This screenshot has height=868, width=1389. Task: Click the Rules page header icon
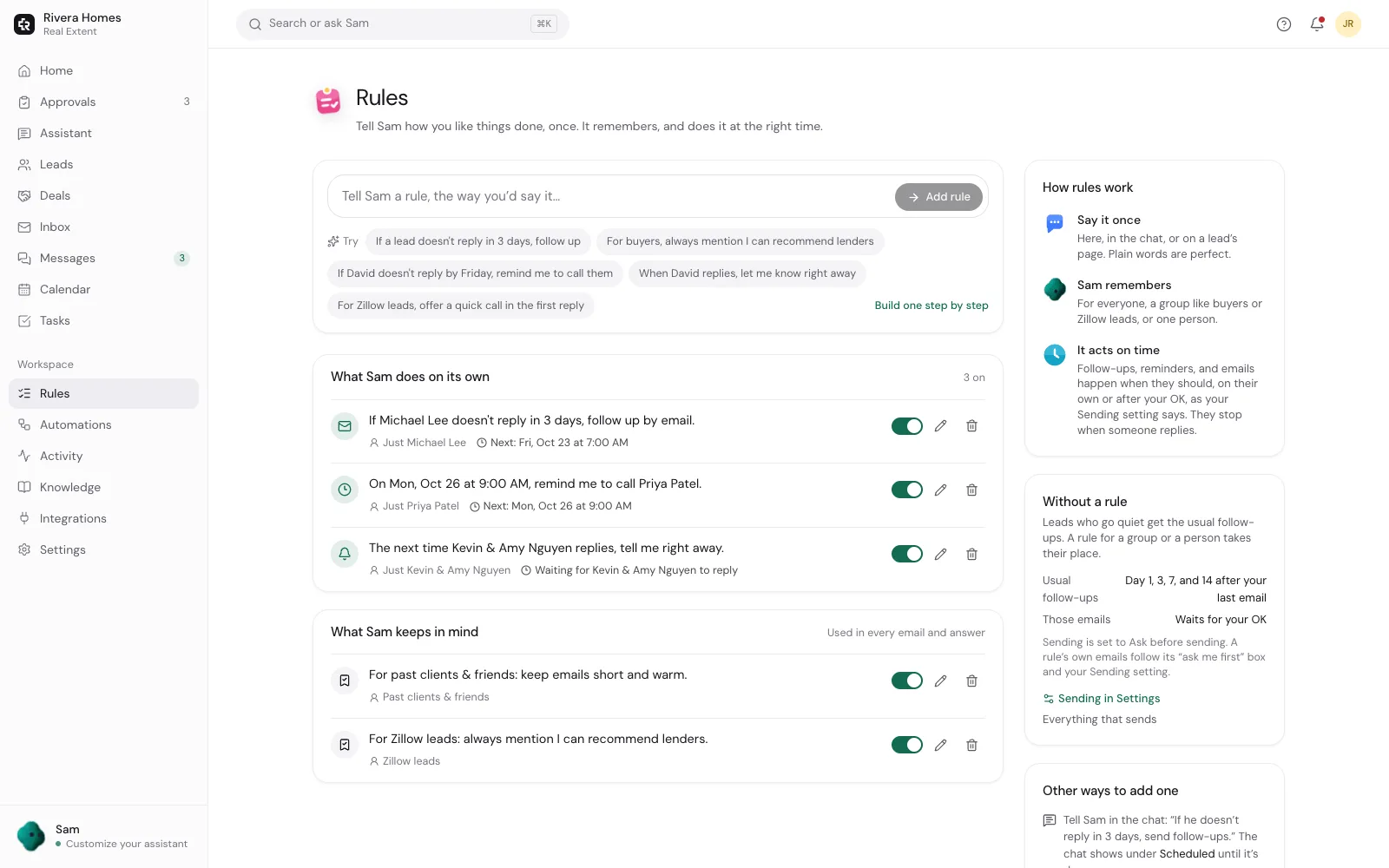[328, 101]
